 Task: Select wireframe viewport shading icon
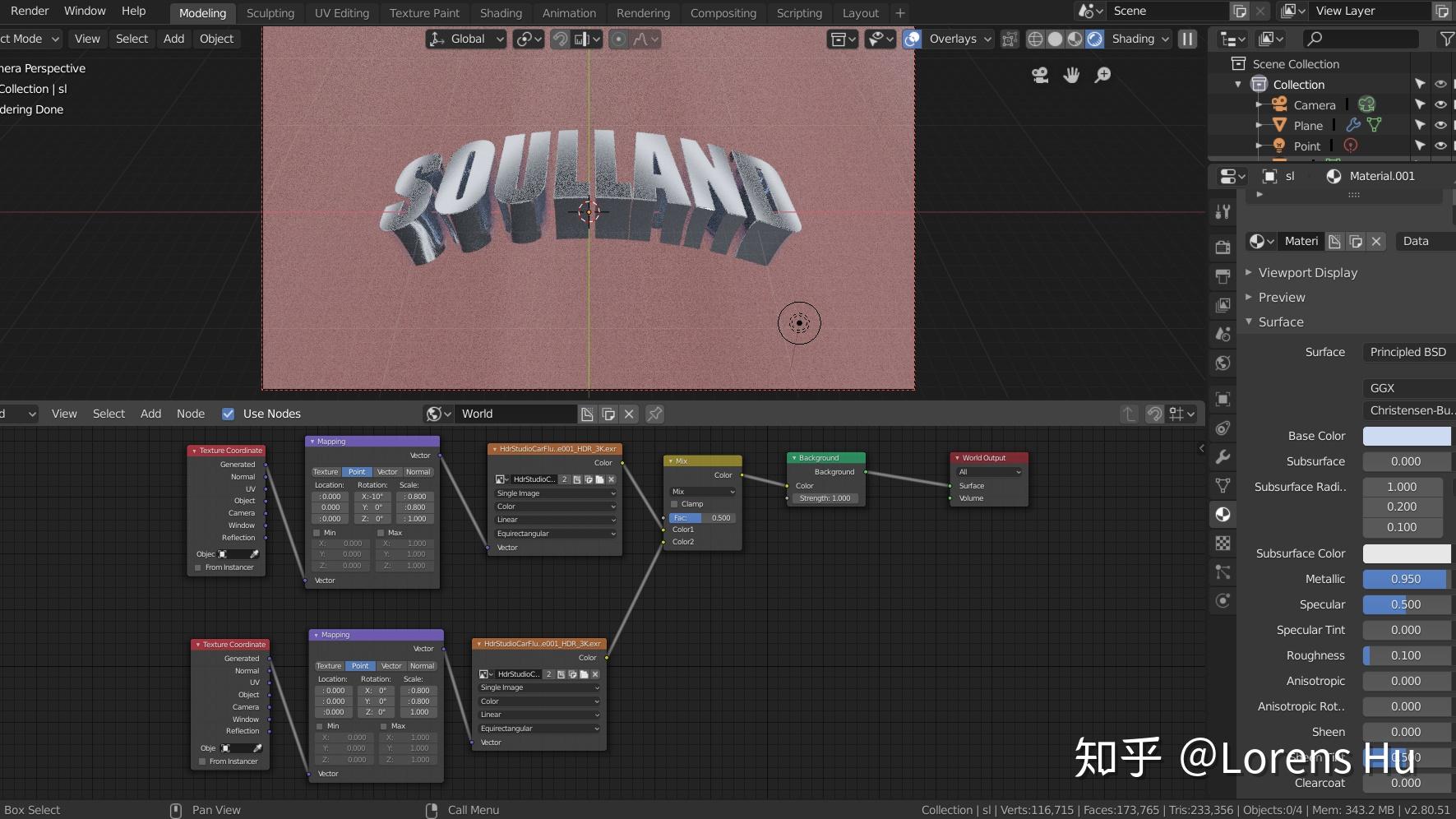pos(1036,39)
